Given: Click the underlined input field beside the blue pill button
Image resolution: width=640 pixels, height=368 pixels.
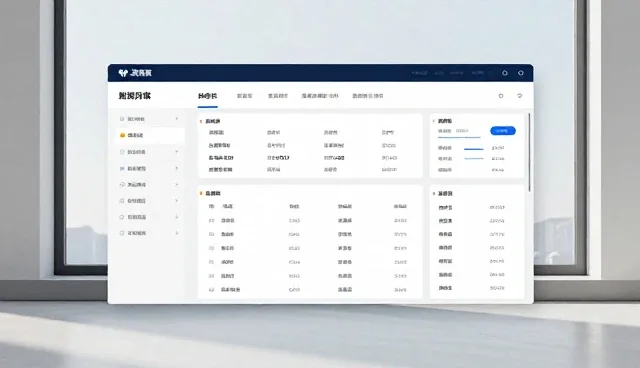Looking at the screenshot, I should [459, 132].
